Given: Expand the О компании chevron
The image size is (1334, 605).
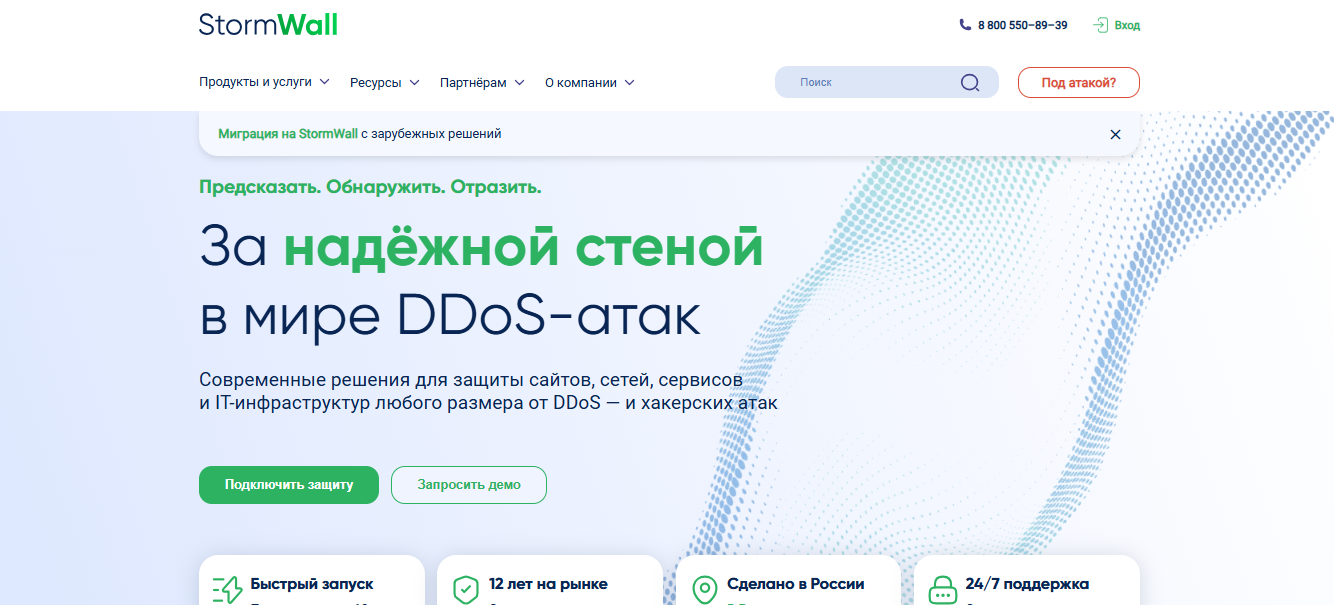Looking at the screenshot, I should click(629, 83).
